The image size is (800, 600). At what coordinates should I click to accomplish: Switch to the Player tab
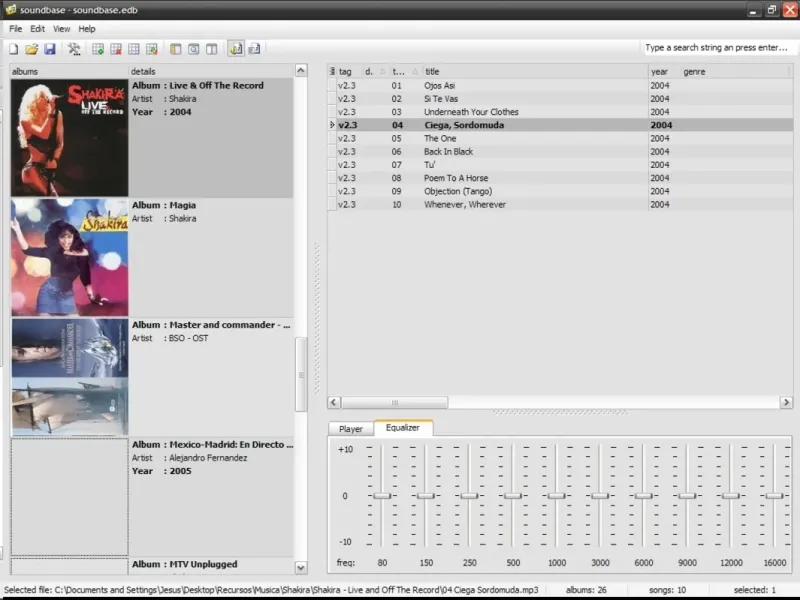(350, 429)
